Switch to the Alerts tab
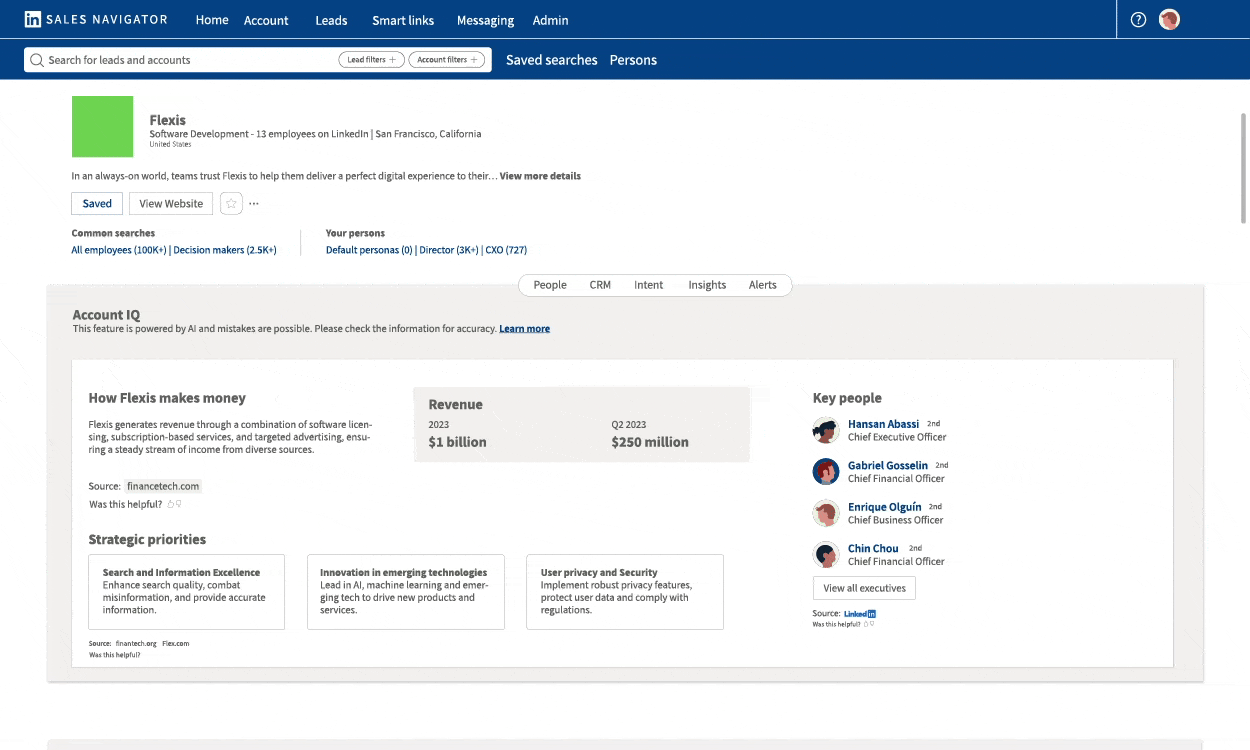The image size is (1250, 750). 763,285
